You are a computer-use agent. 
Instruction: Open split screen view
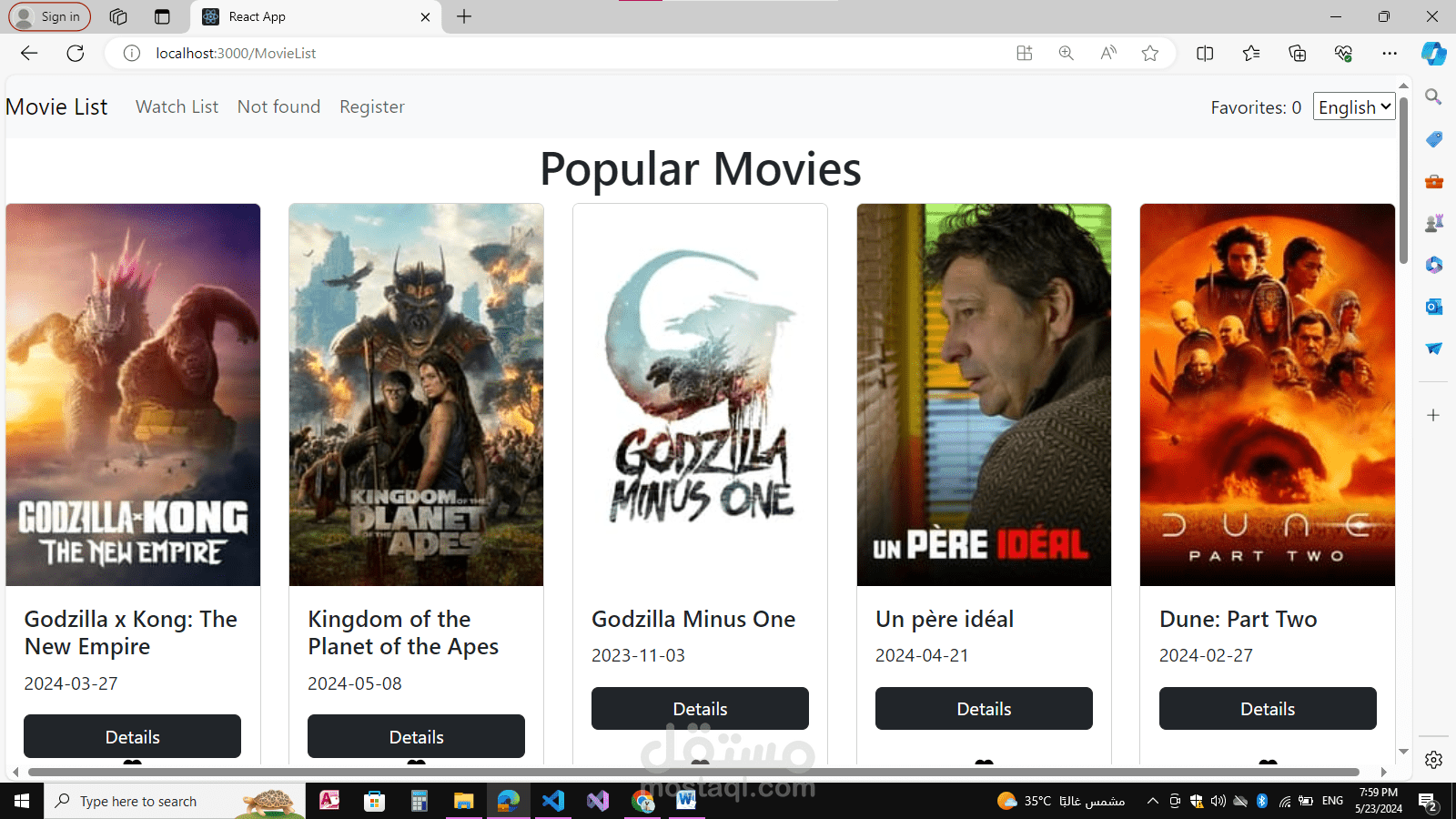click(x=1205, y=53)
